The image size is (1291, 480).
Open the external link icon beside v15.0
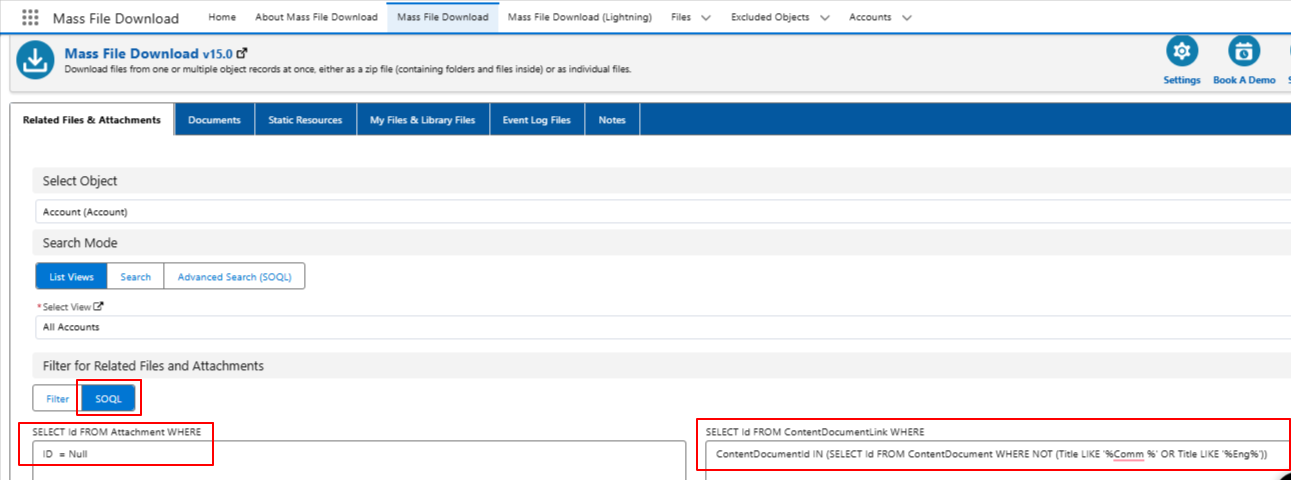coord(241,53)
